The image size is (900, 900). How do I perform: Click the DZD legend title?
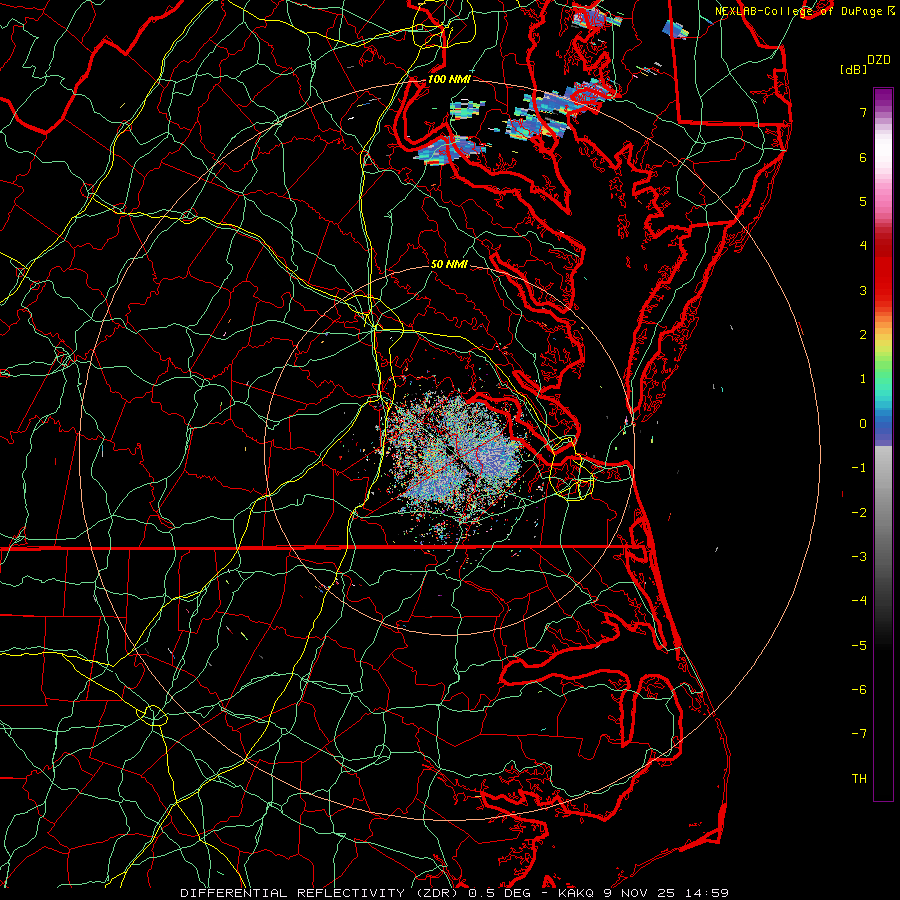click(x=879, y=60)
